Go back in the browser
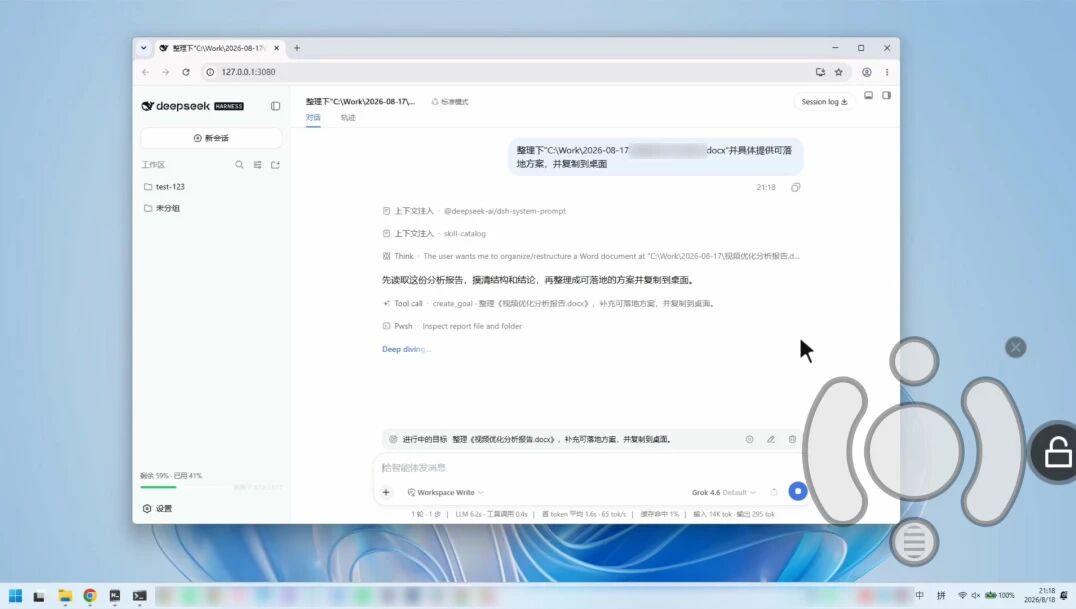Image resolution: width=1076 pixels, height=609 pixels. click(145, 72)
